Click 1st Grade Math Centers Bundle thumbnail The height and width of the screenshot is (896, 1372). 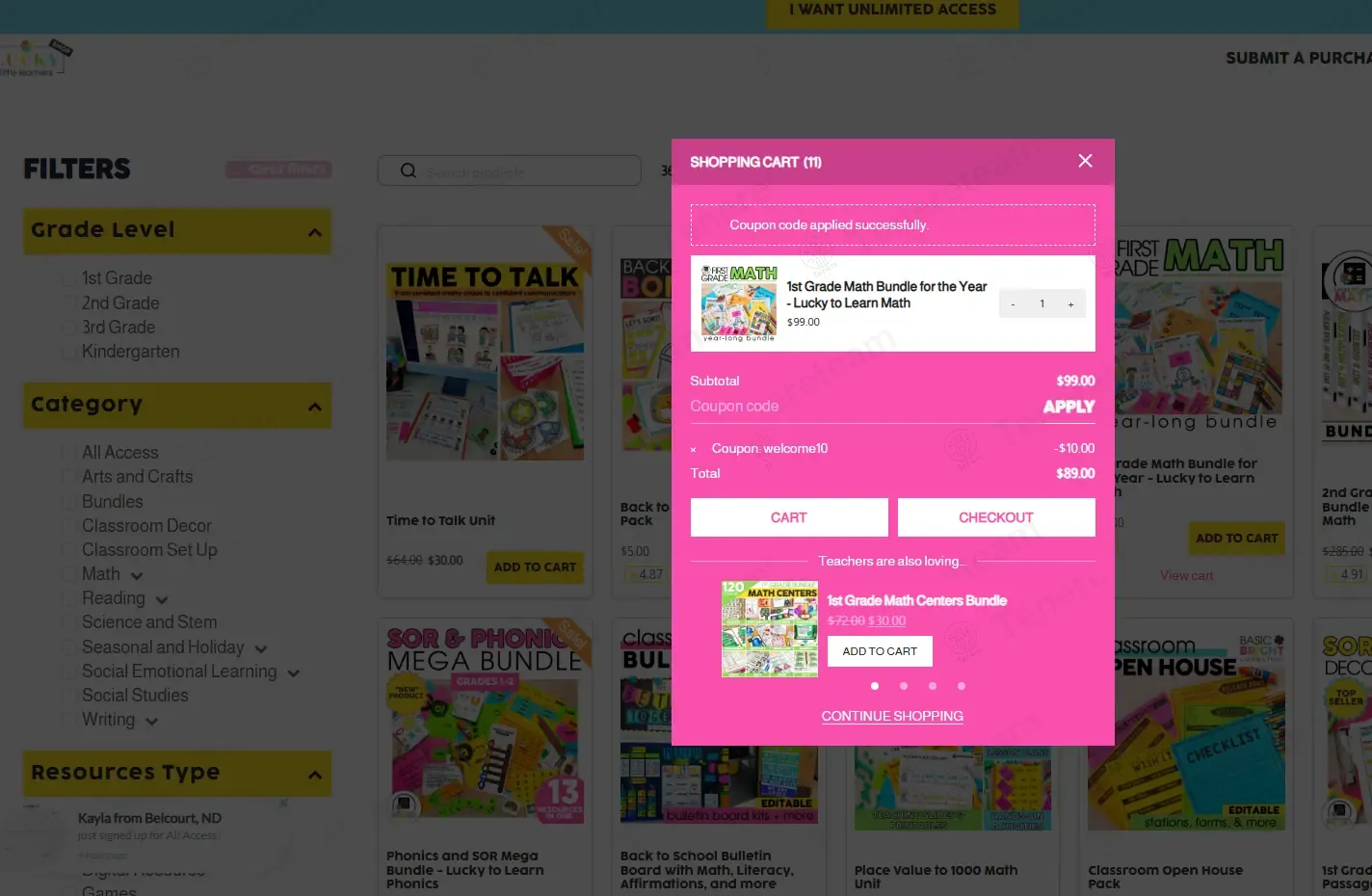[x=770, y=628]
